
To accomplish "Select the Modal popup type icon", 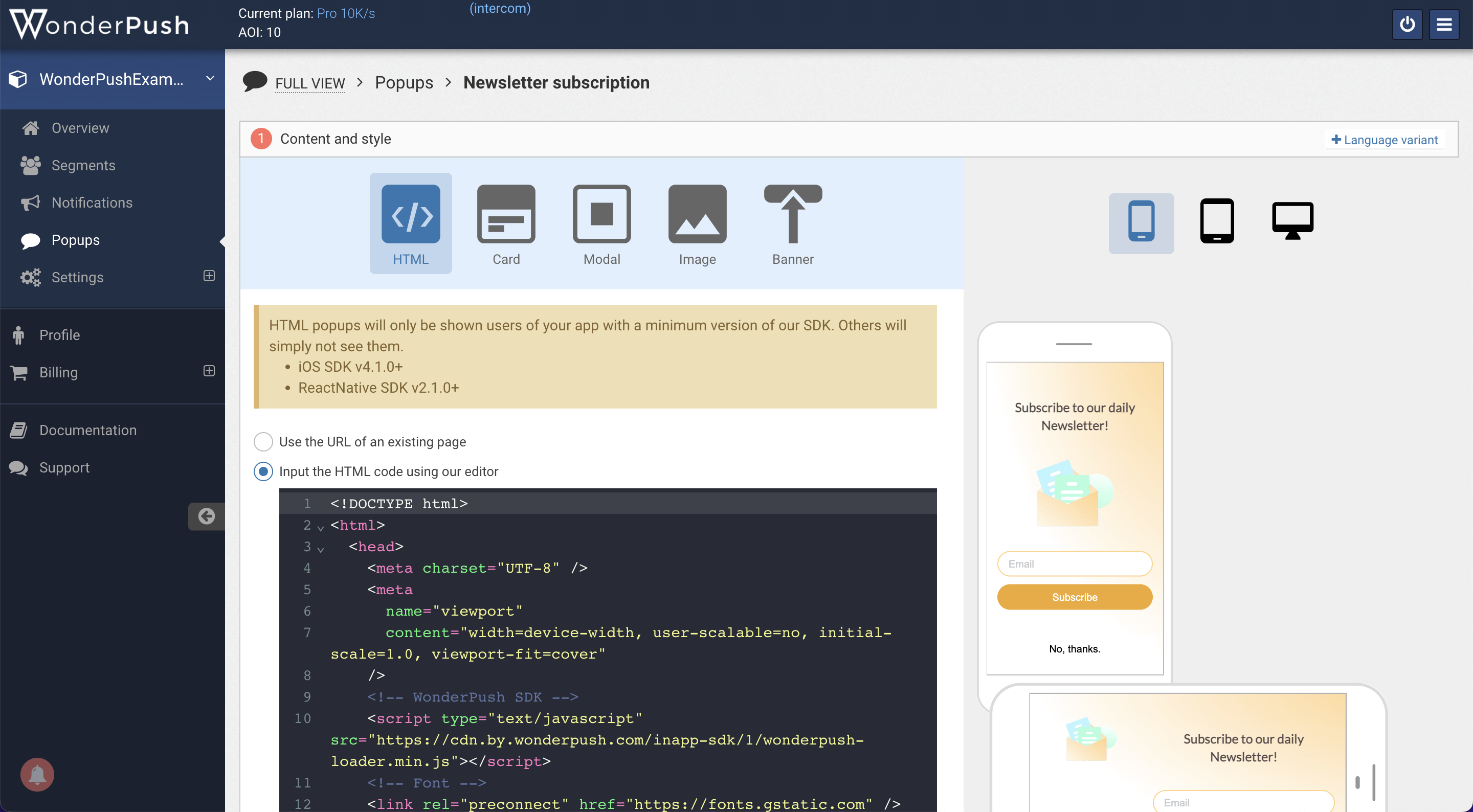I will (x=601, y=214).
